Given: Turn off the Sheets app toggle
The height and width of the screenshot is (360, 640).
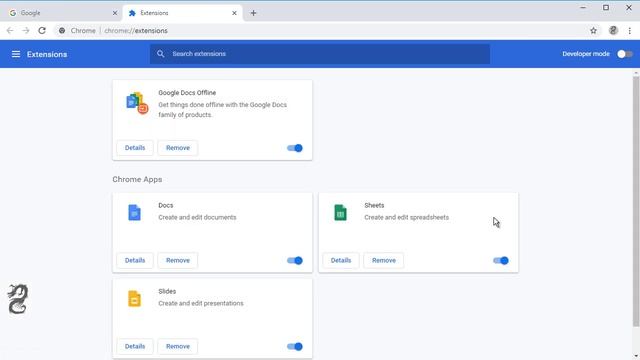Looking at the screenshot, I should pos(501,260).
